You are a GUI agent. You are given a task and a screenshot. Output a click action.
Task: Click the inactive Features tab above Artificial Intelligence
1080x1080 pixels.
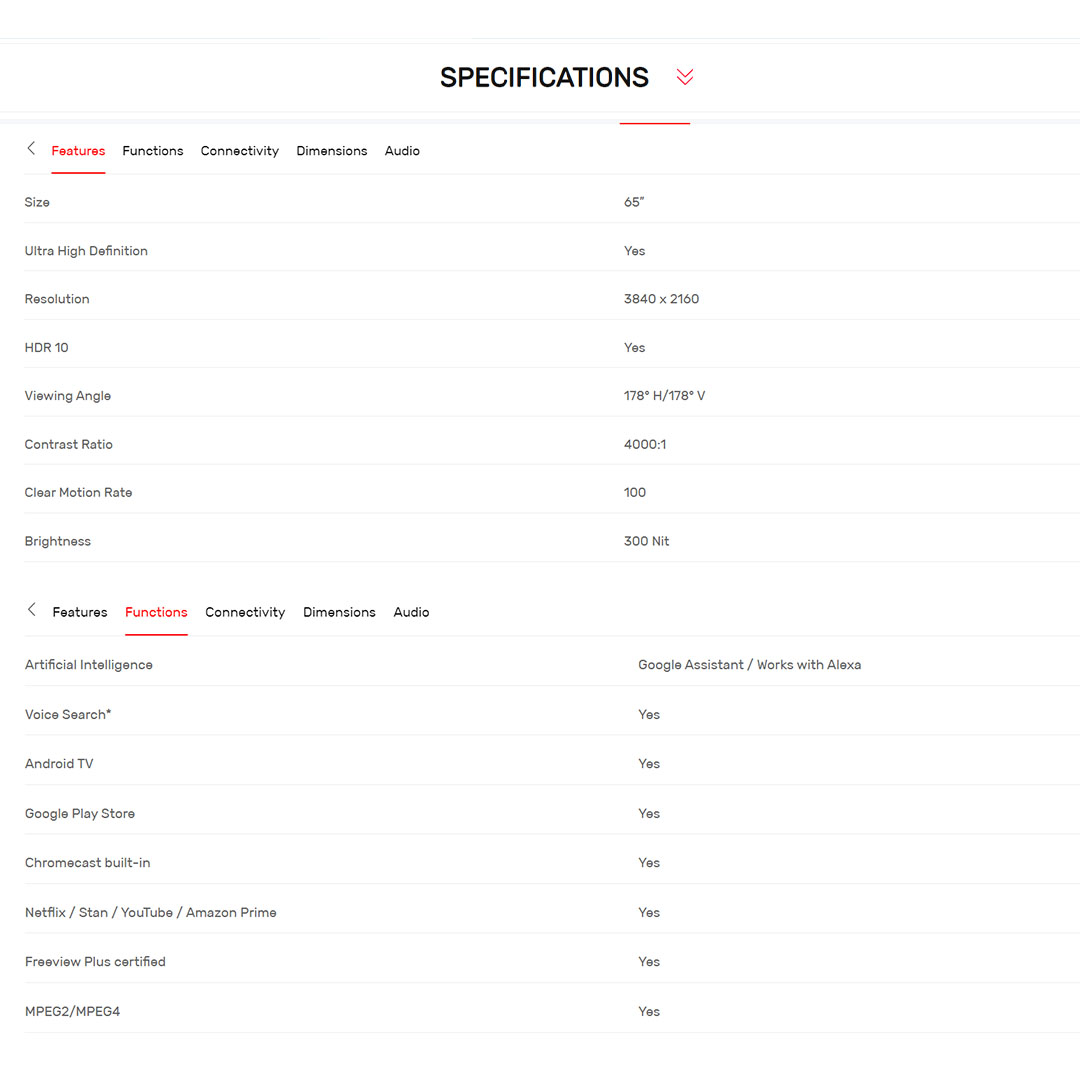pos(80,612)
